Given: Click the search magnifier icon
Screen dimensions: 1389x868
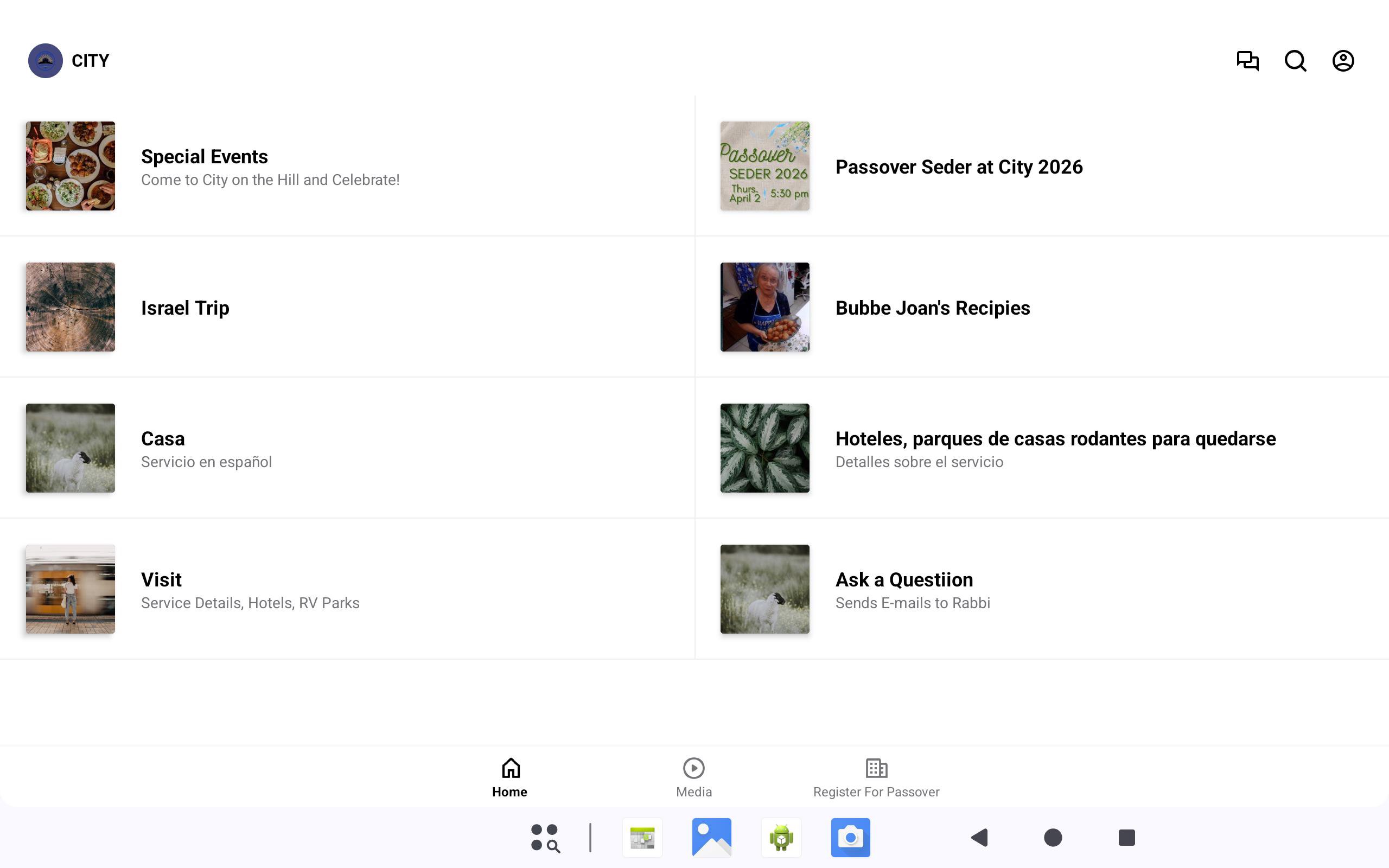Looking at the screenshot, I should 1295,60.
